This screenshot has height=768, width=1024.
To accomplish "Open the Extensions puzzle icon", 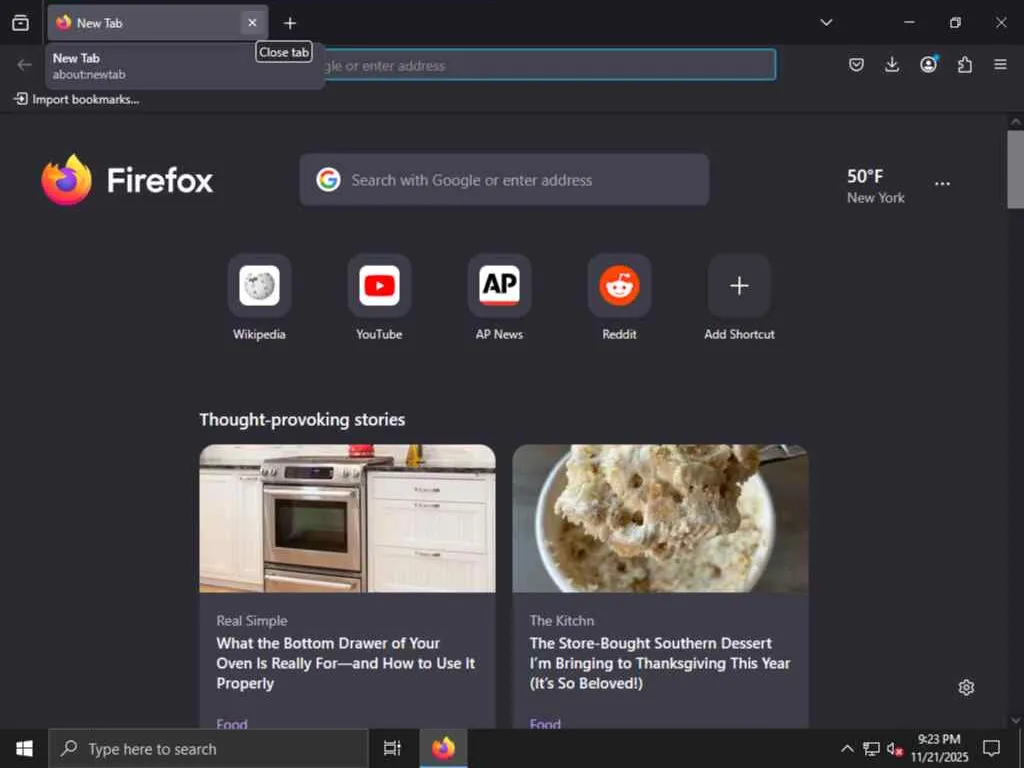I will (965, 64).
